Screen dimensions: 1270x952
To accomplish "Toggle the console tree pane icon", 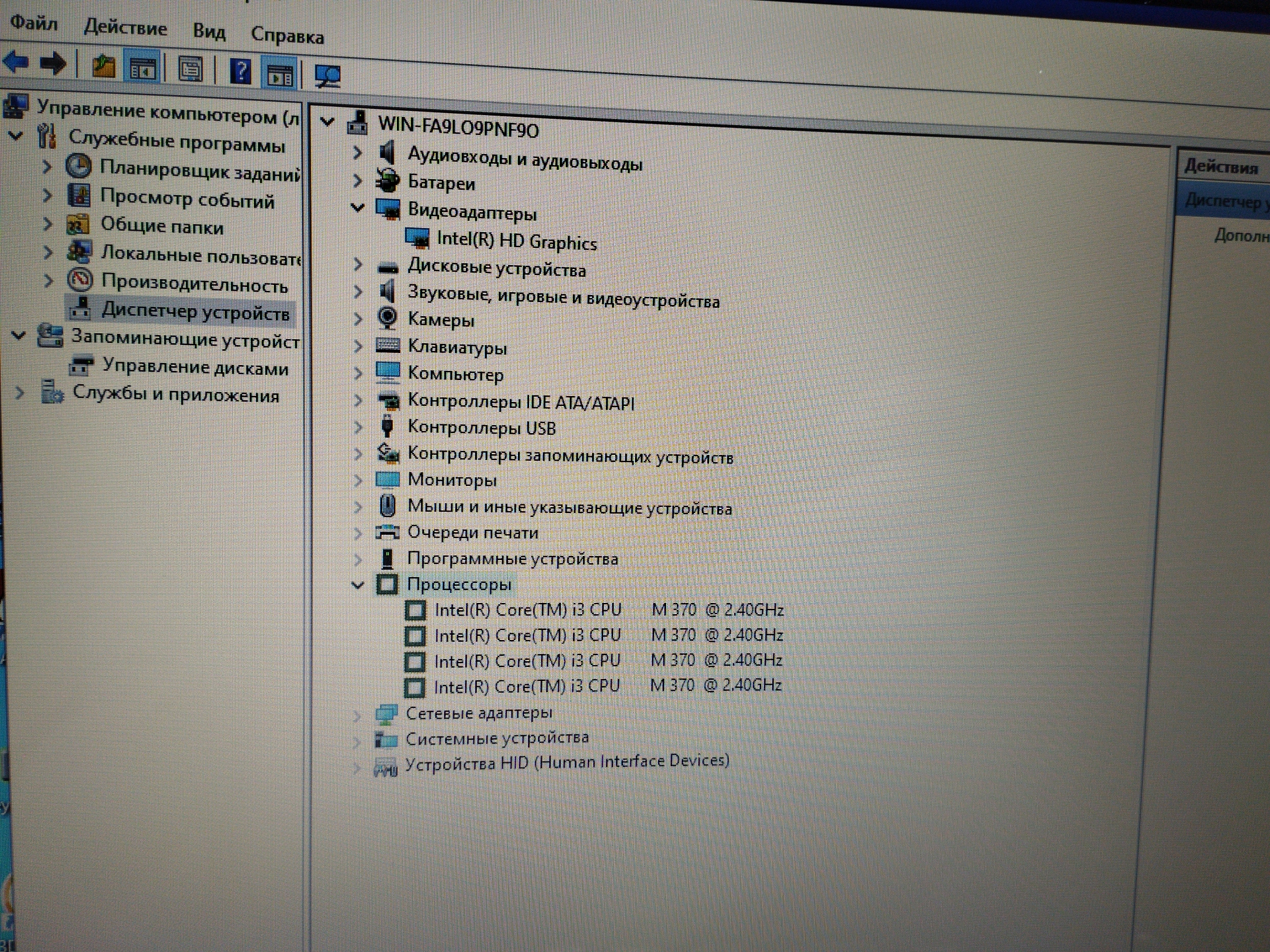I will 142,67.
